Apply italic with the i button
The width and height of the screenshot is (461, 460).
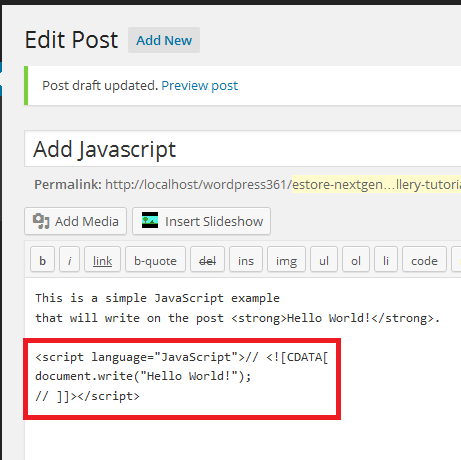(69, 260)
